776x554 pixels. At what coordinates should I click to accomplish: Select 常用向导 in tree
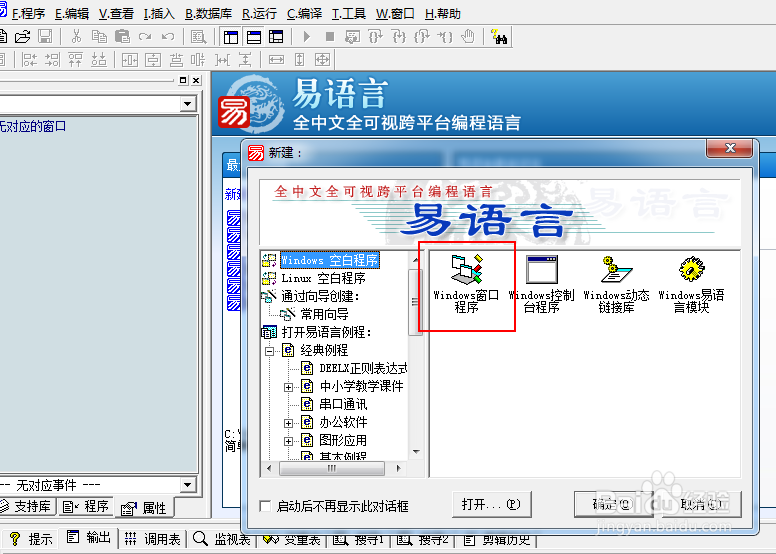[x=324, y=314]
